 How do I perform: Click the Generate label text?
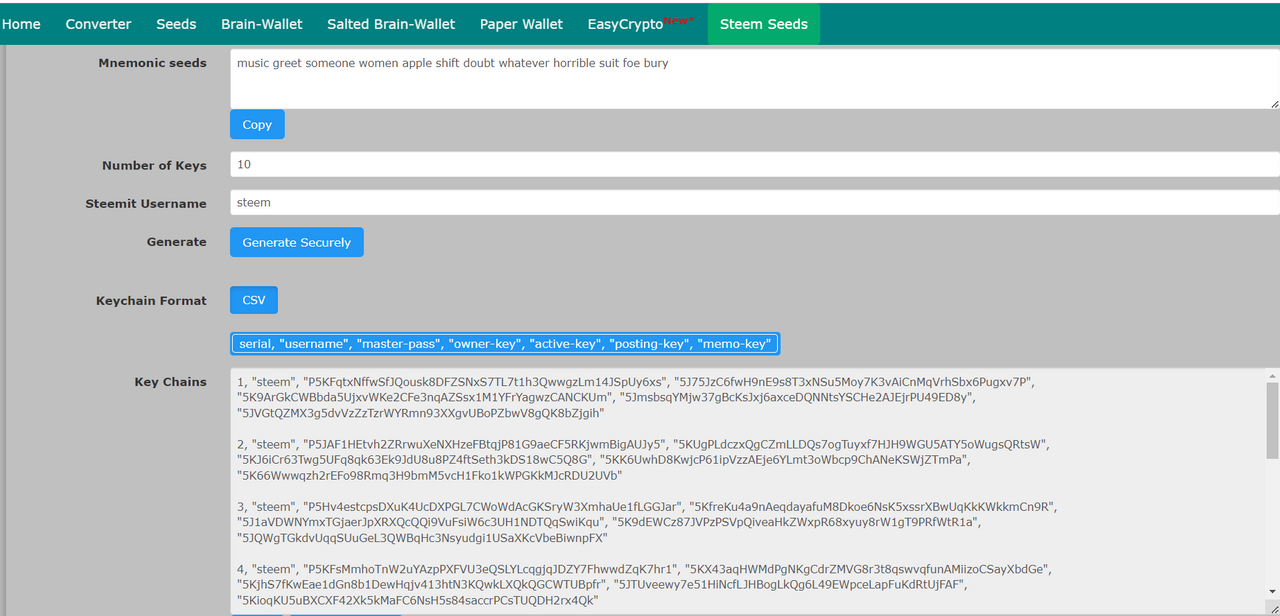point(177,242)
